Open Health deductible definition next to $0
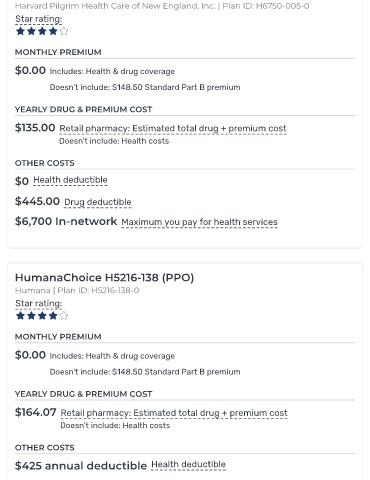The width and height of the screenshot is (370, 480). [x=70, y=180]
